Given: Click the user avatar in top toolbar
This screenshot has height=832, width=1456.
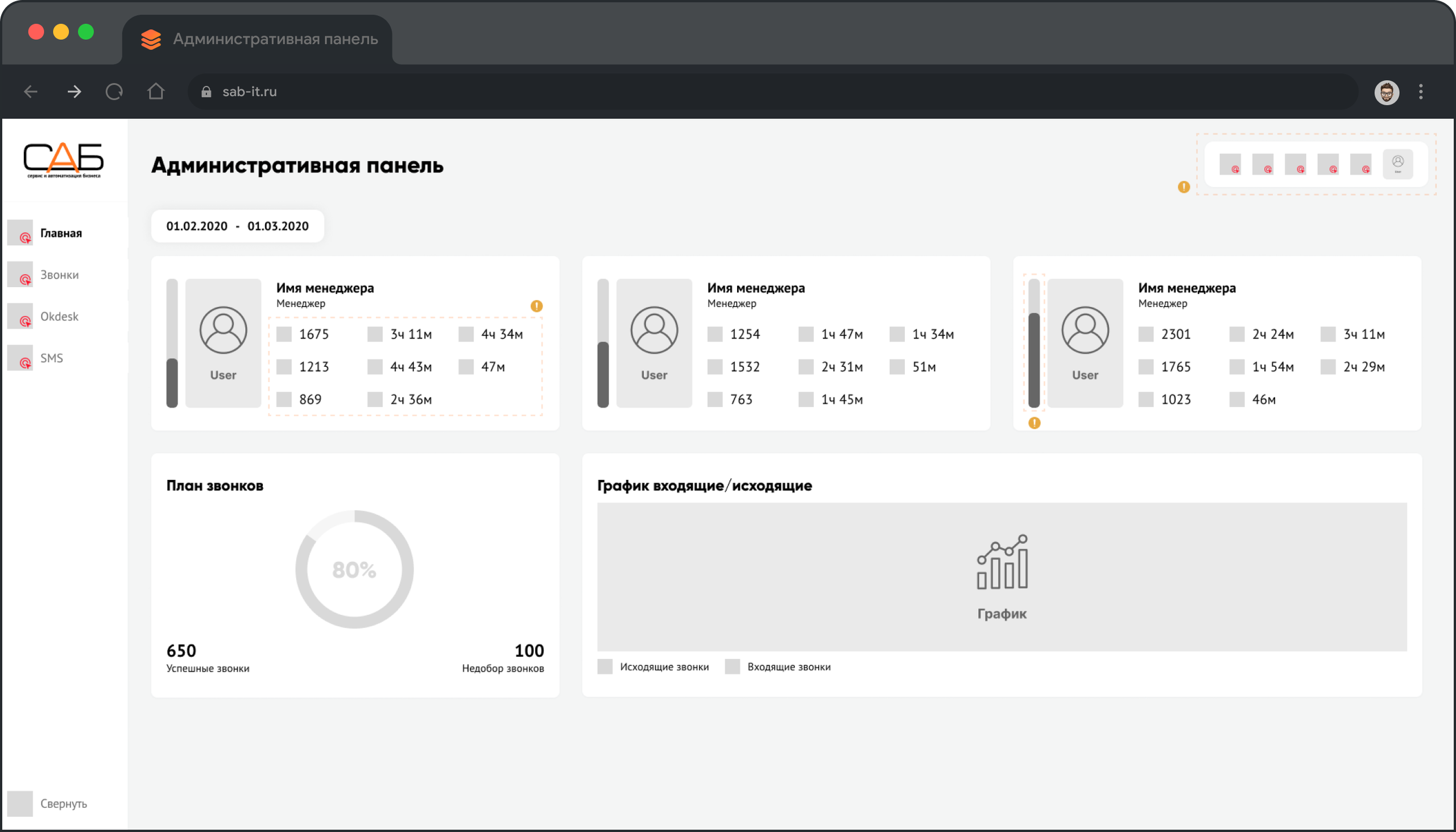Looking at the screenshot, I should (x=1397, y=164).
